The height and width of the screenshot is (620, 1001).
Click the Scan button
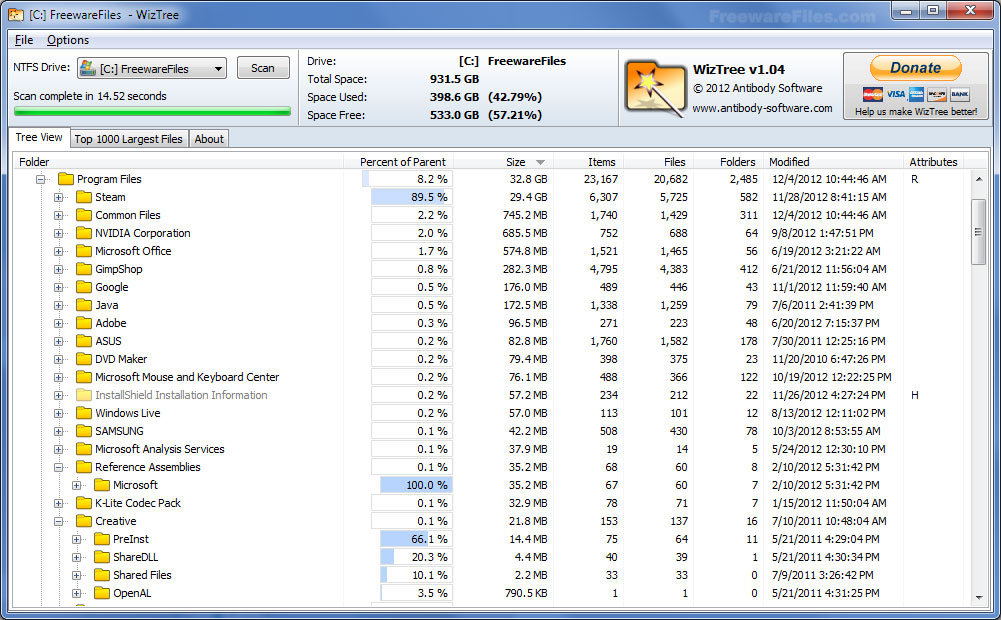click(262, 68)
